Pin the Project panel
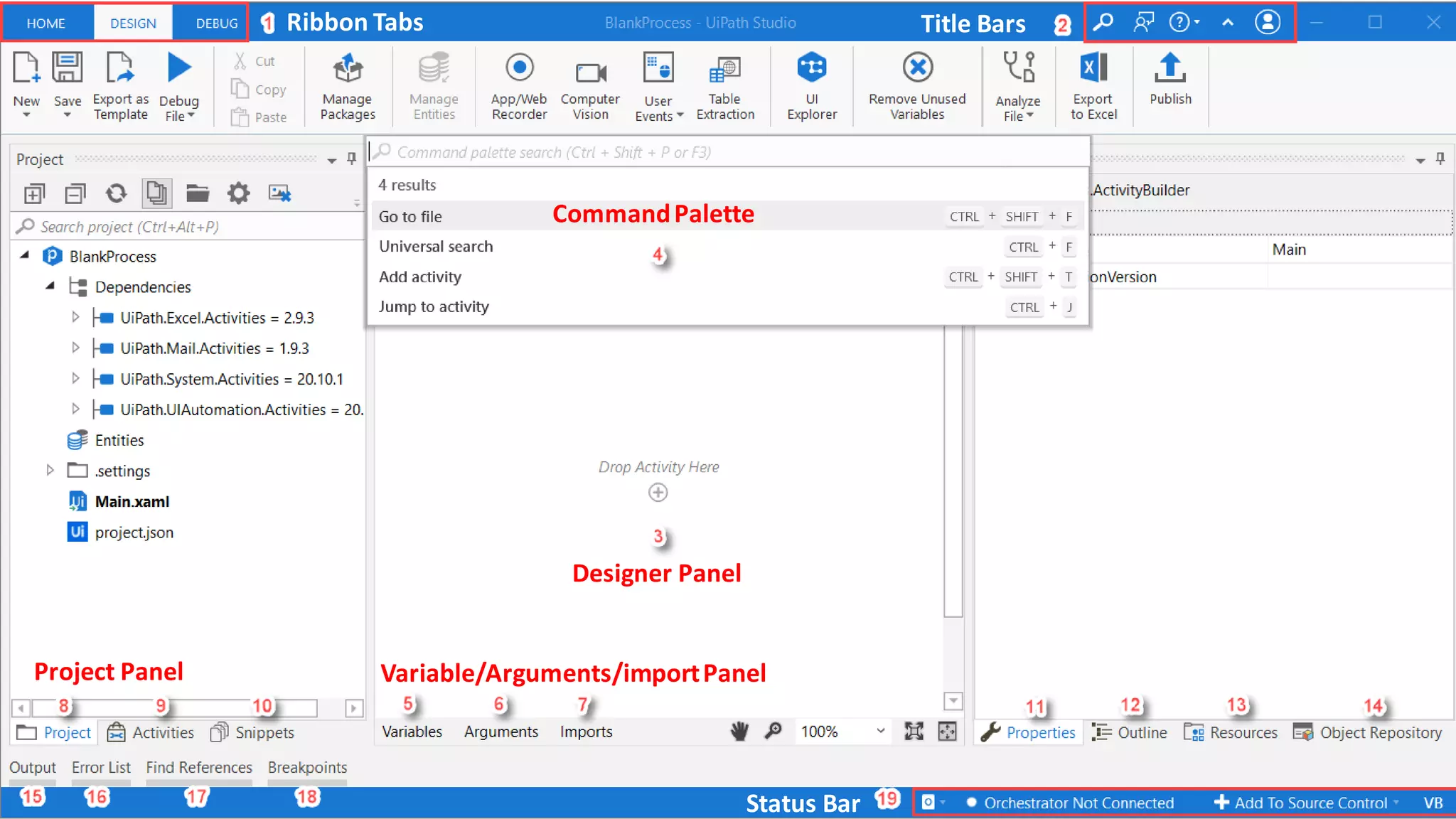 pyautogui.click(x=351, y=159)
